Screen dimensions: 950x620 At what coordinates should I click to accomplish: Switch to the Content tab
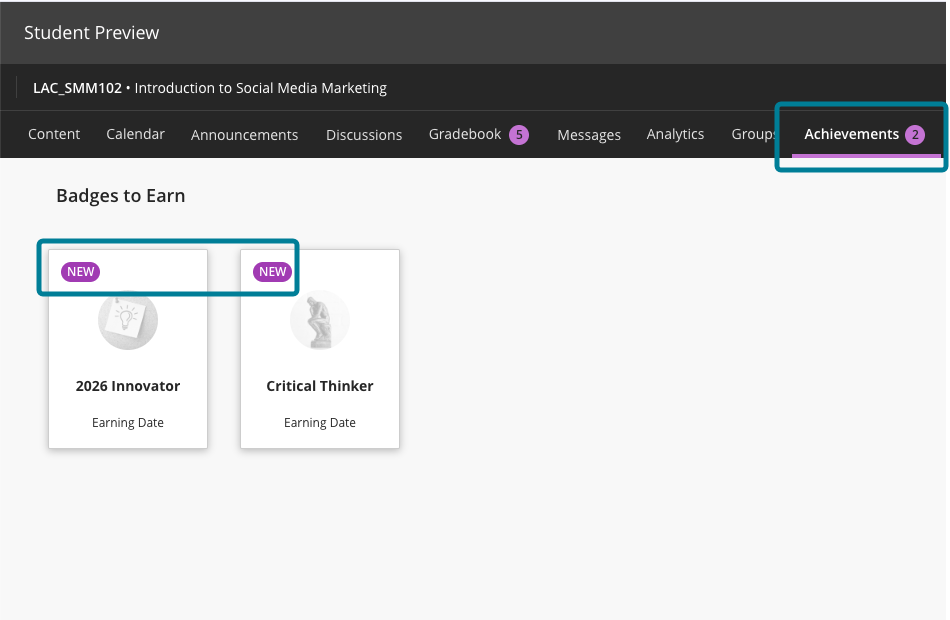[x=54, y=133]
